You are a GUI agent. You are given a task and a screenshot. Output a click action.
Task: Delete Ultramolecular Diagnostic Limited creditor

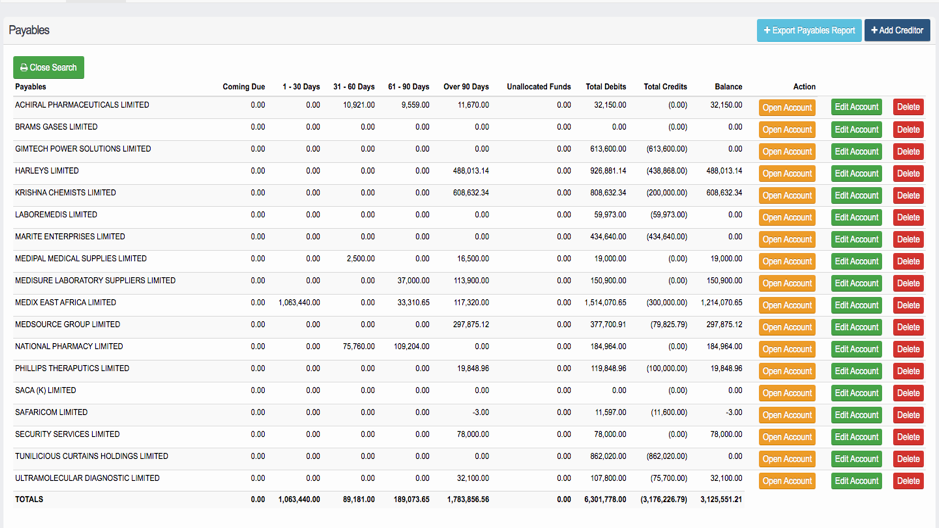click(908, 481)
